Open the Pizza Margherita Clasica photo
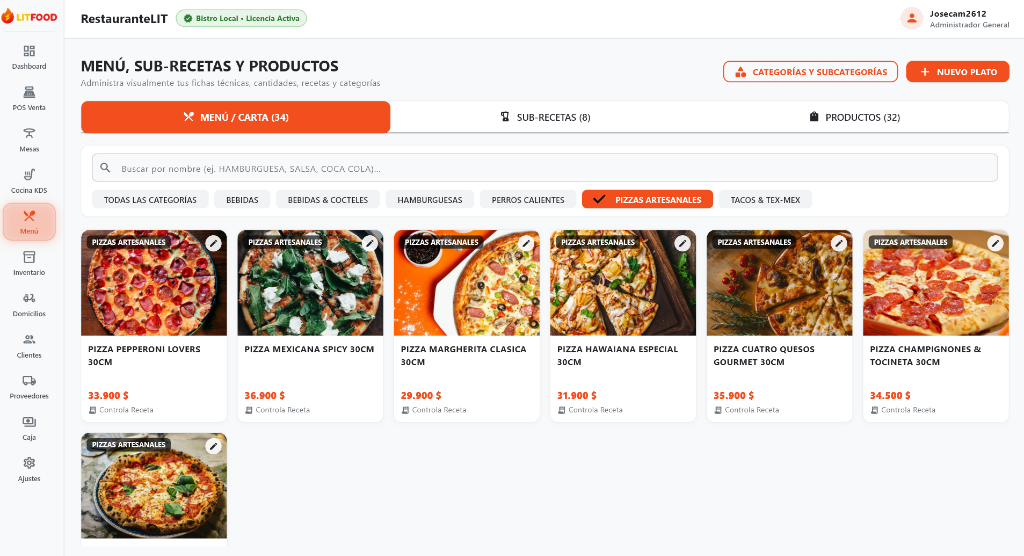Viewport: 1024px width, 556px height. click(x=467, y=283)
